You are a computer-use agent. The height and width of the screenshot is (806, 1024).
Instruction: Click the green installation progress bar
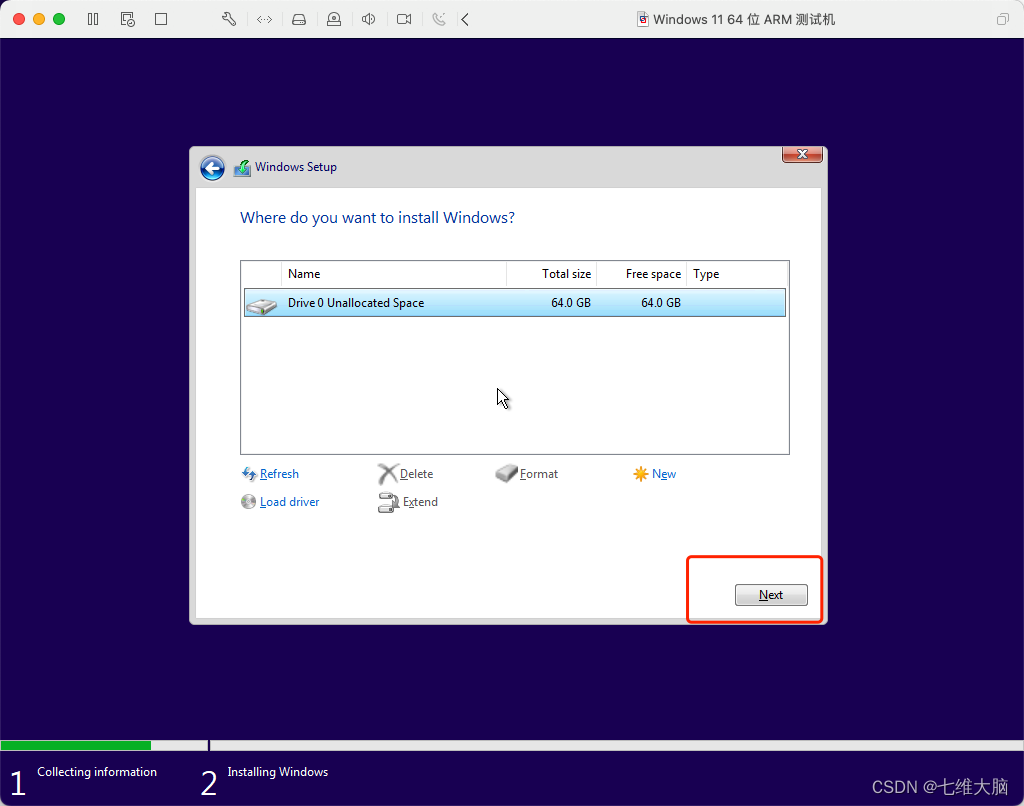76,745
